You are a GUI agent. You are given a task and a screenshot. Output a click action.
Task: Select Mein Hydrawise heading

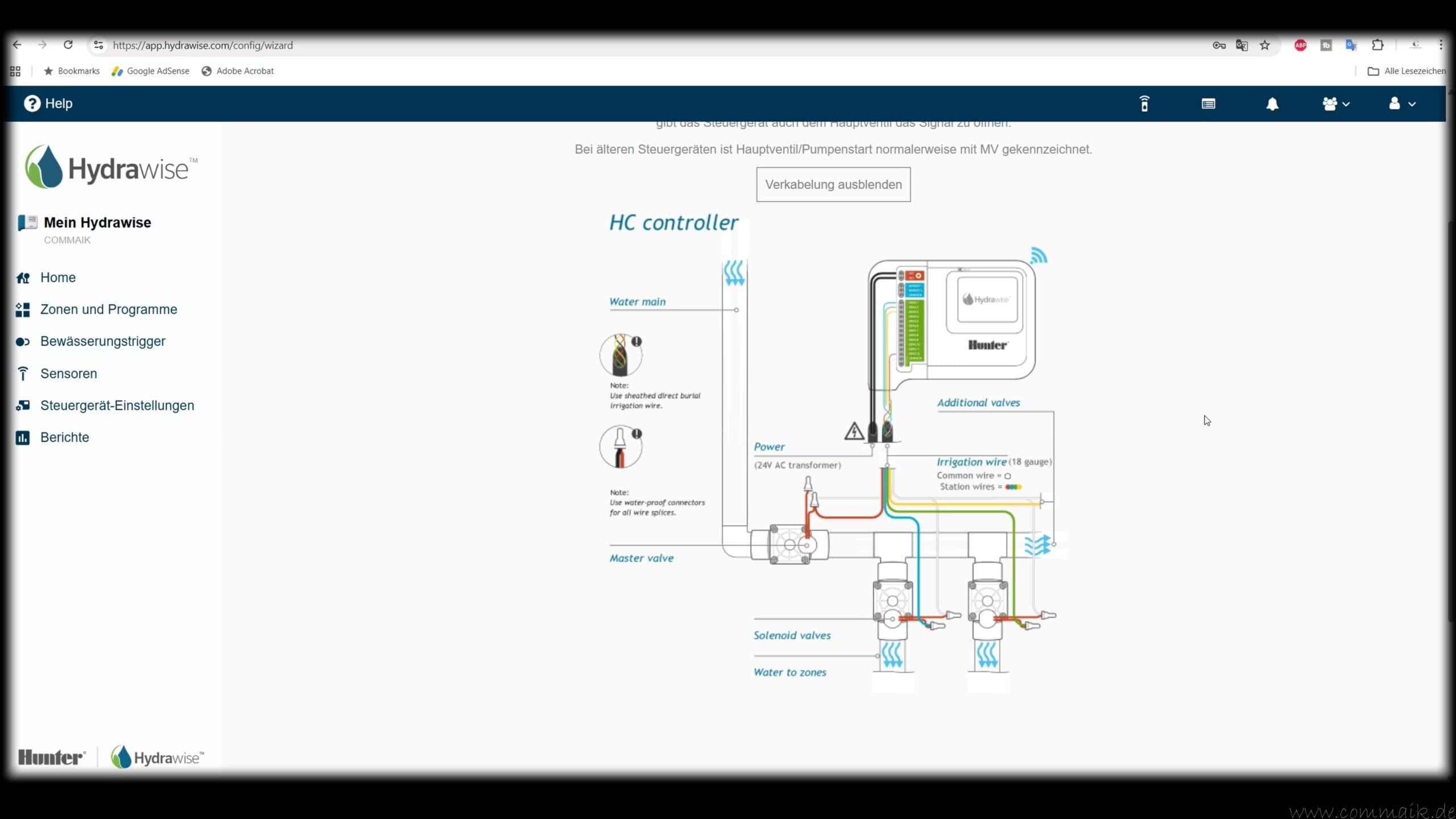click(x=97, y=222)
